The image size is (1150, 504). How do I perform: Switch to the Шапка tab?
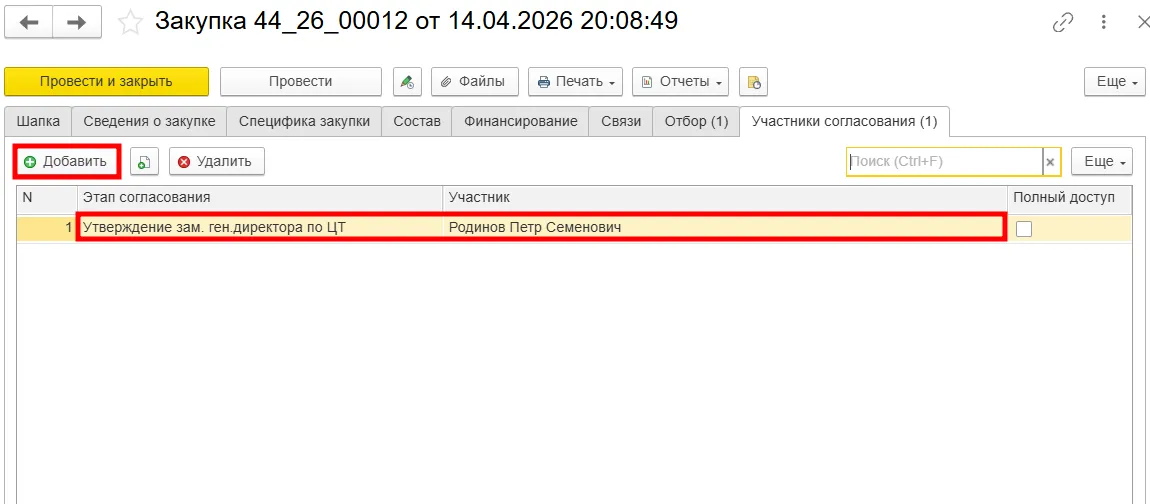[37, 122]
